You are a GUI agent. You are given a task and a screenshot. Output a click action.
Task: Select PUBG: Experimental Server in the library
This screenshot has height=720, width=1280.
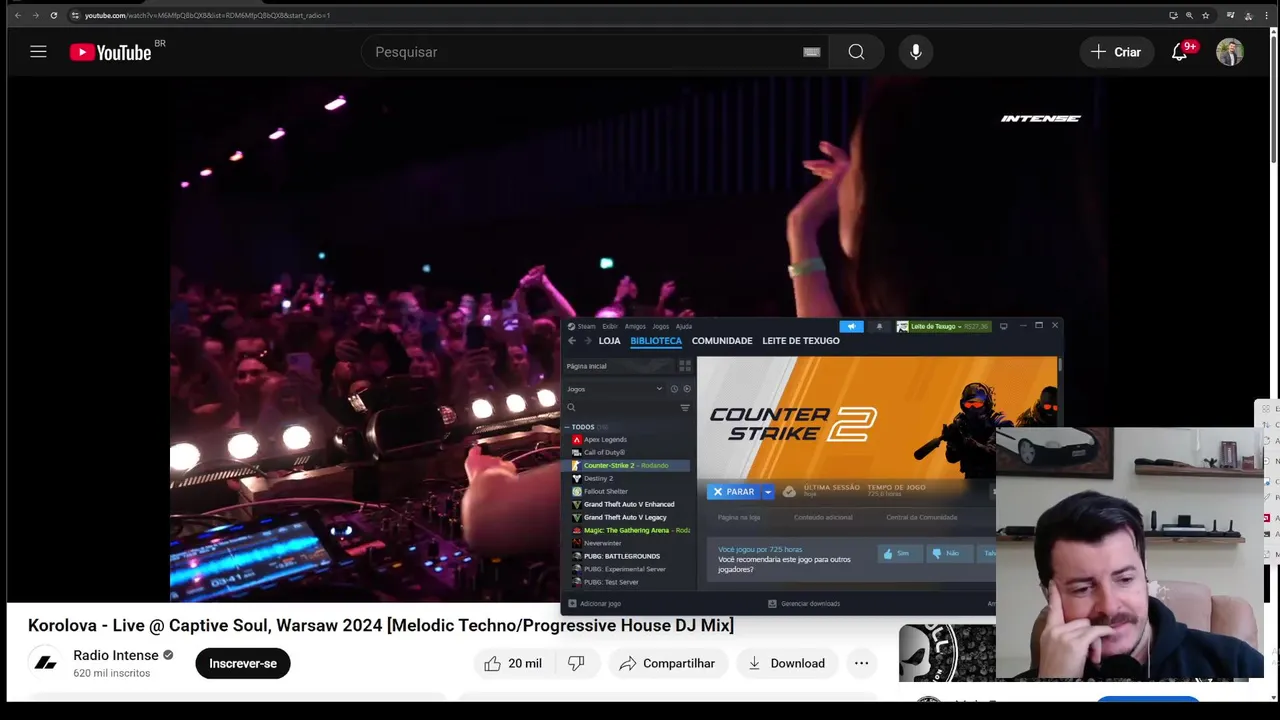pos(624,569)
